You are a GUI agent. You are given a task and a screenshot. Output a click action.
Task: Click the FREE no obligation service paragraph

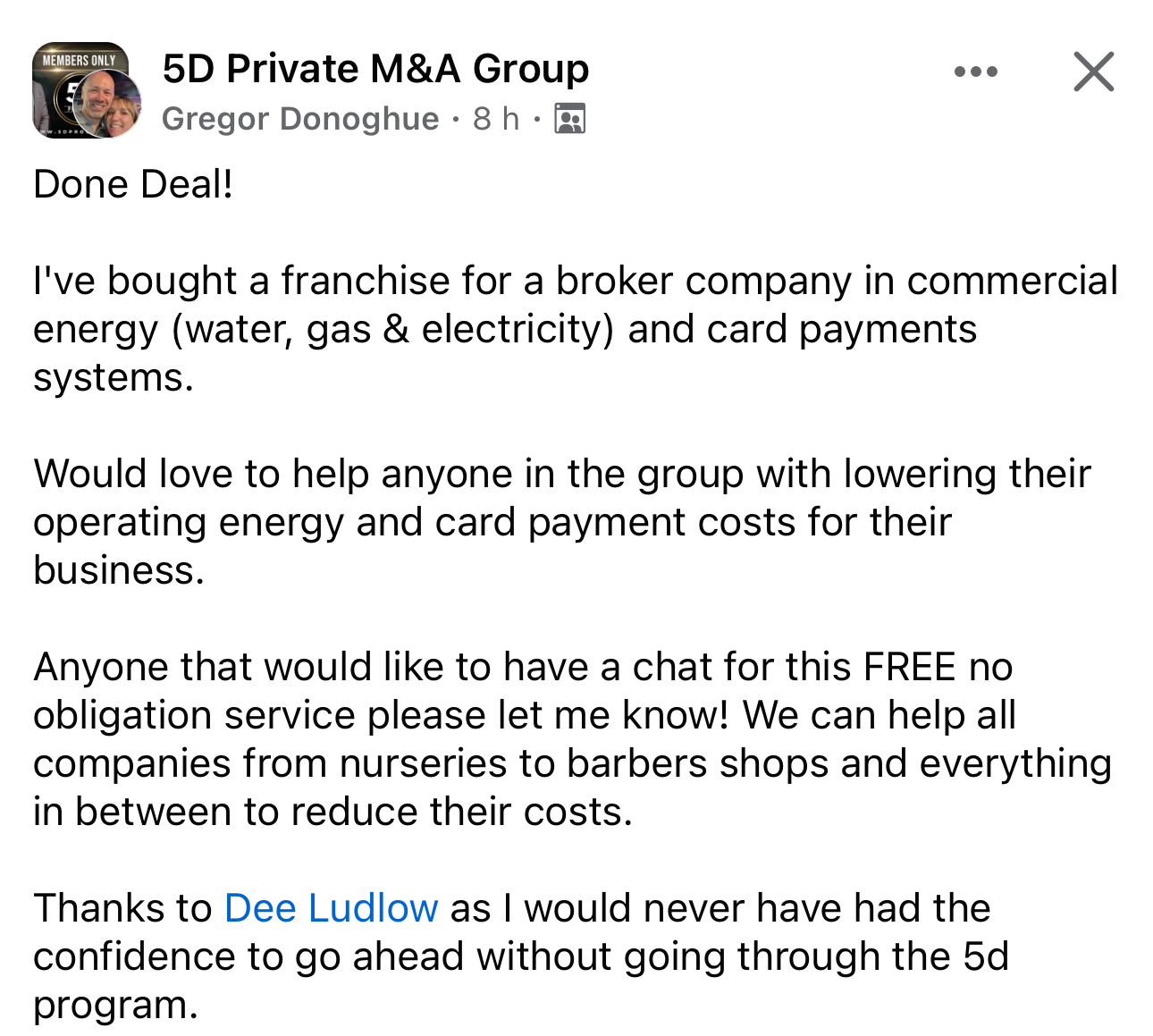pos(572,739)
